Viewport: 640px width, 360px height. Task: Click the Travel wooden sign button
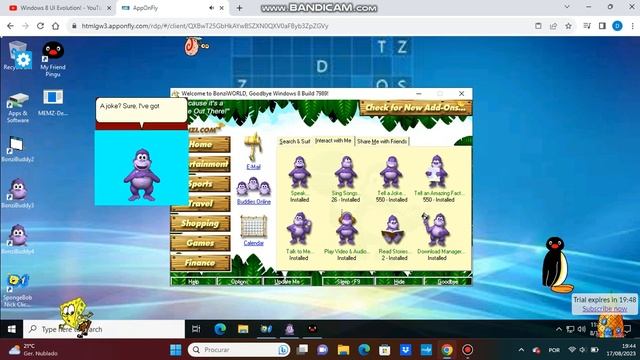click(200, 203)
